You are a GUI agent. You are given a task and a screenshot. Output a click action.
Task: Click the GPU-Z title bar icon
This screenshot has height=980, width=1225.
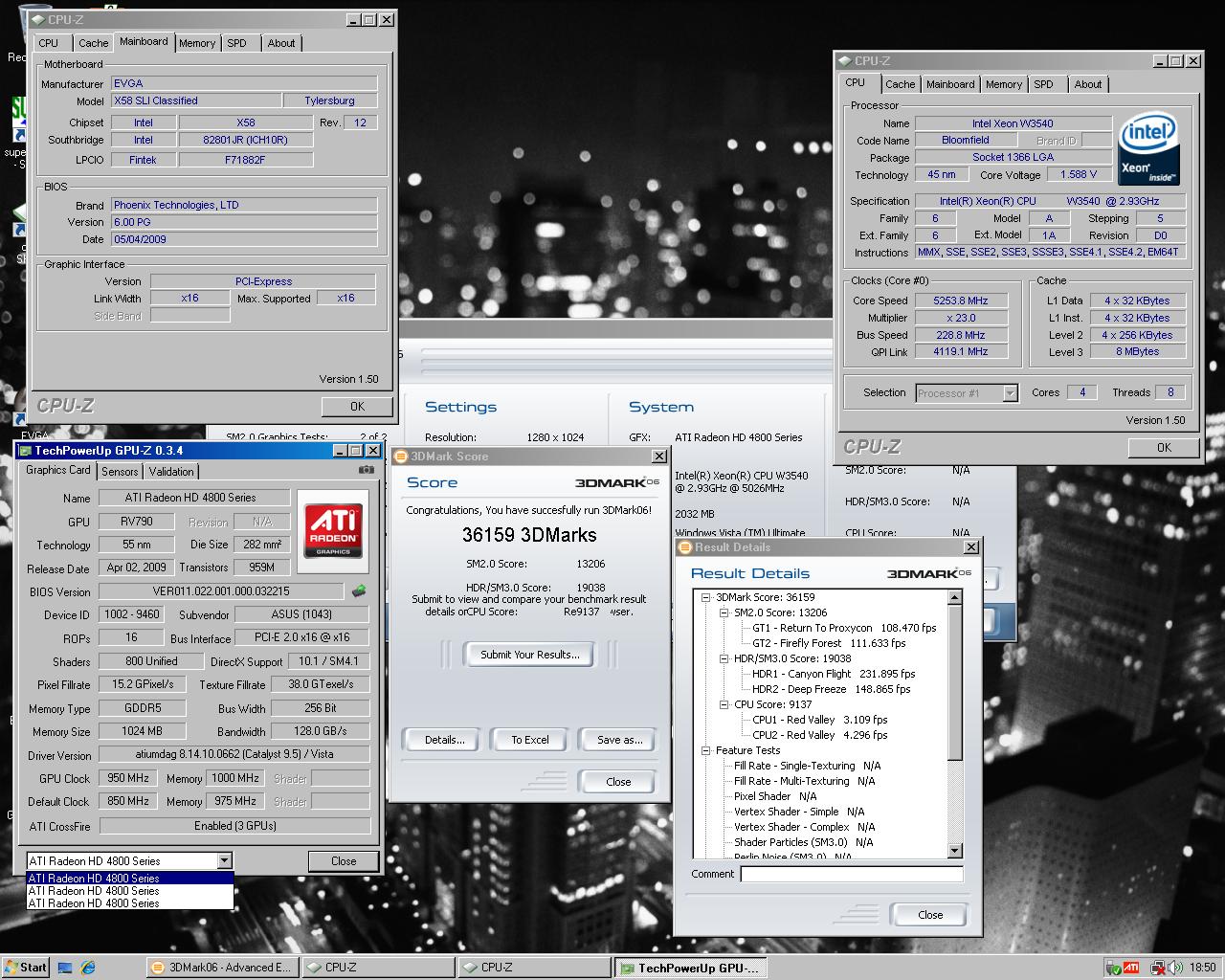point(24,451)
